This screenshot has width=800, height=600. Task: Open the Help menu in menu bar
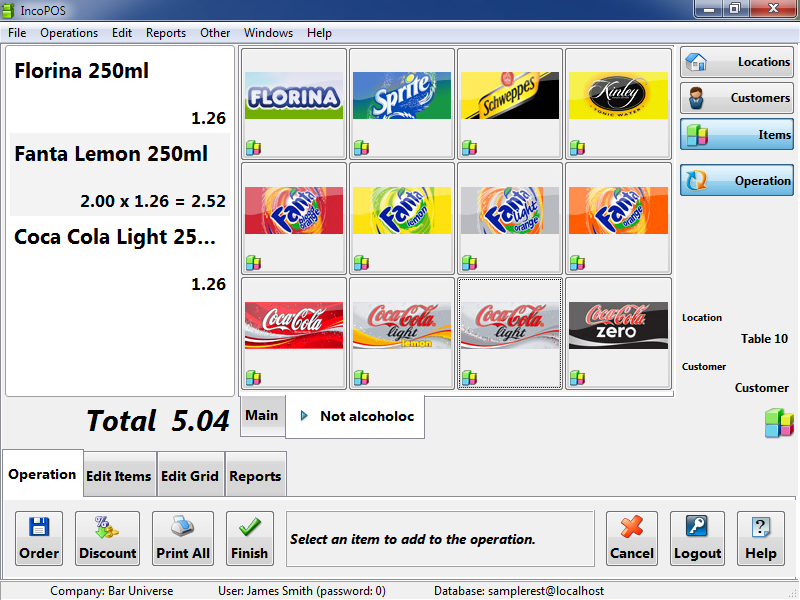point(319,33)
